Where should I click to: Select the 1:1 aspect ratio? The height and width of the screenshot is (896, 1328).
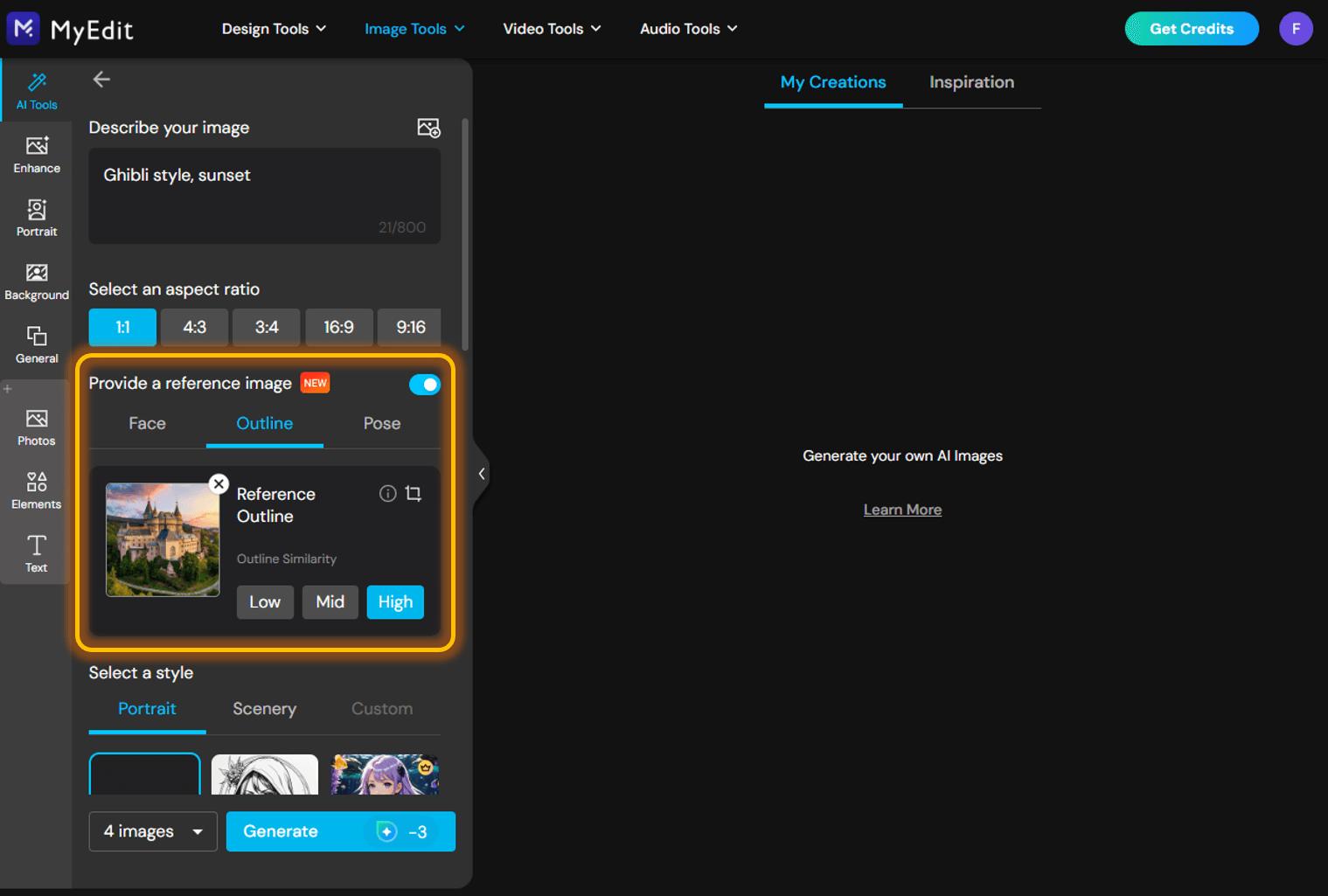point(122,327)
